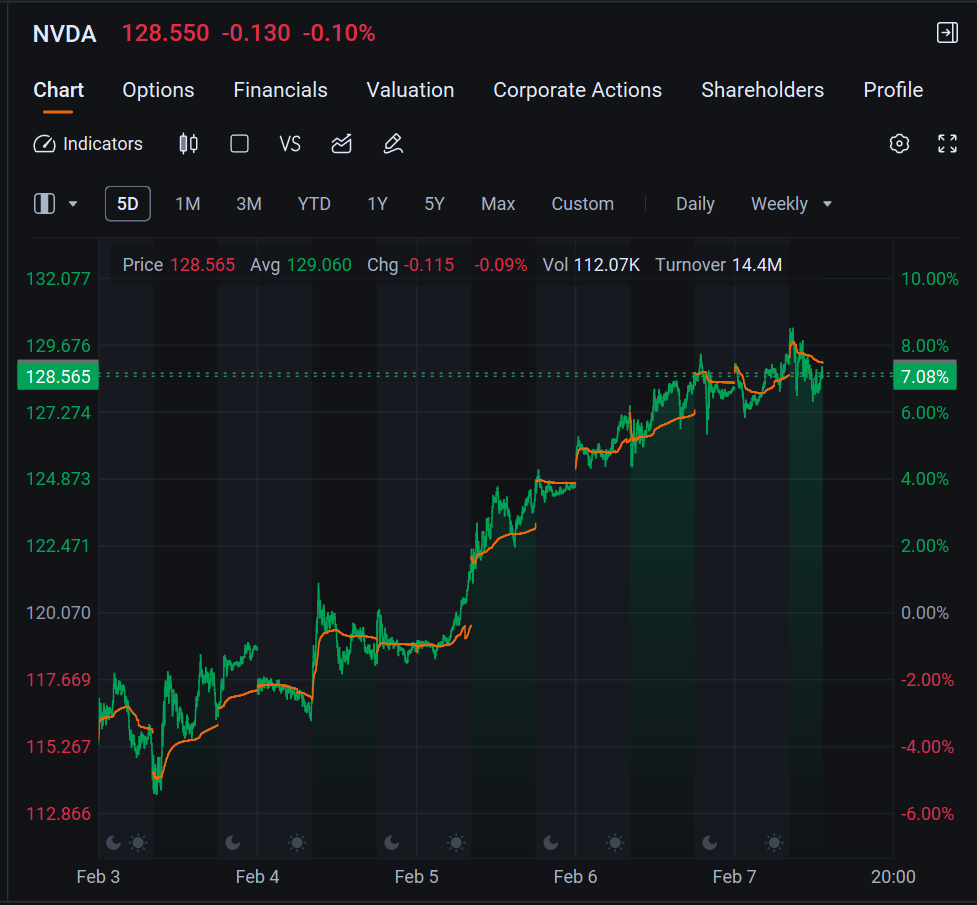Click the 112.866 price axis label
This screenshot has height=905, width=977.
(x=58, y=813)
